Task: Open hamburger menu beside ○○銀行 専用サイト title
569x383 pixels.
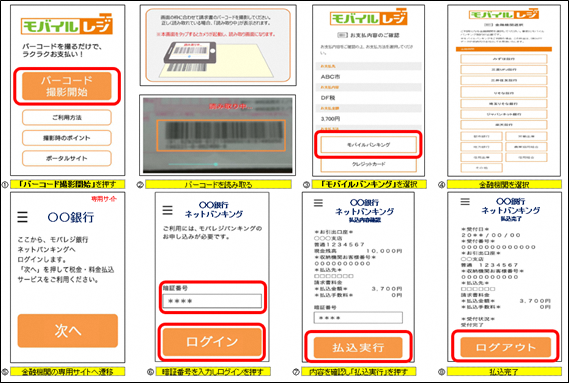Action: coord(22,217)
